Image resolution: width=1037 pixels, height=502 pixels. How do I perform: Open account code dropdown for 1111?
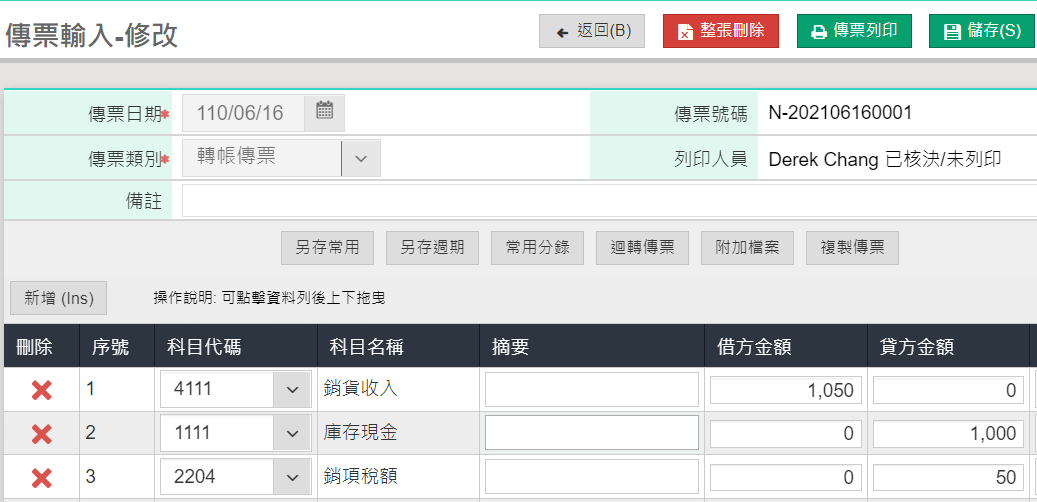[x=291, y=433]
